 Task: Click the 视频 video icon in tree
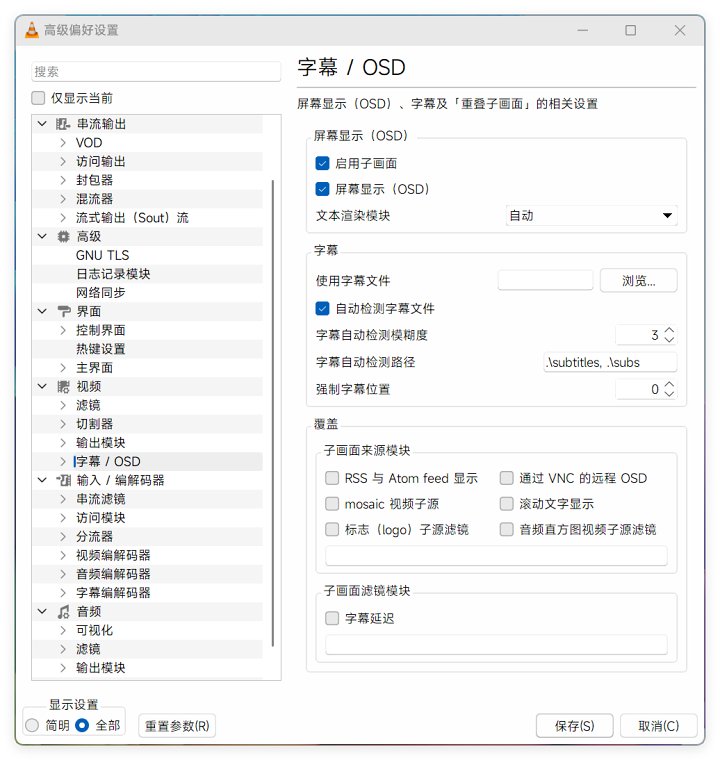click(x=63, y=387)
